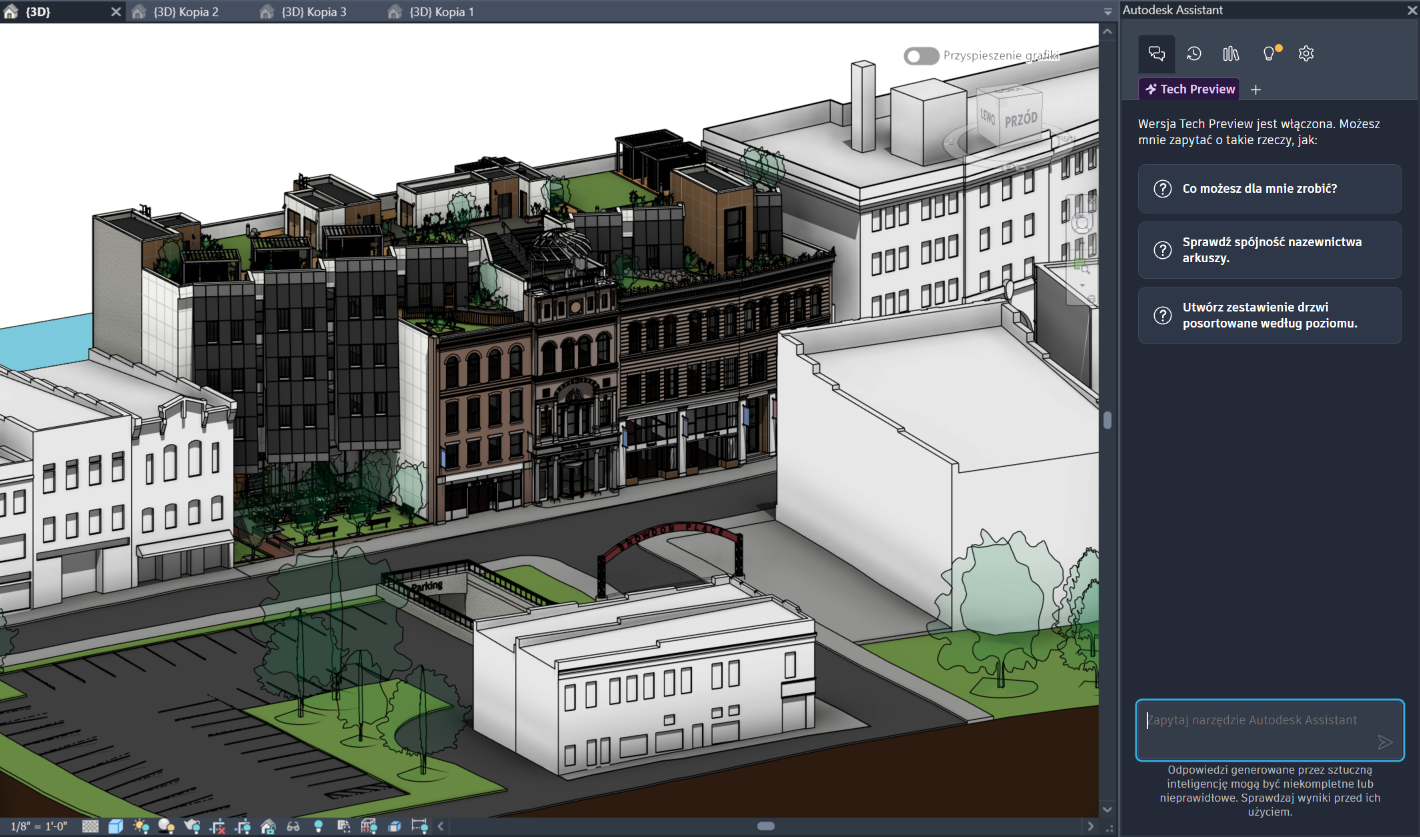Open the view tabs list dropdown arrow

click(1107, 12)
